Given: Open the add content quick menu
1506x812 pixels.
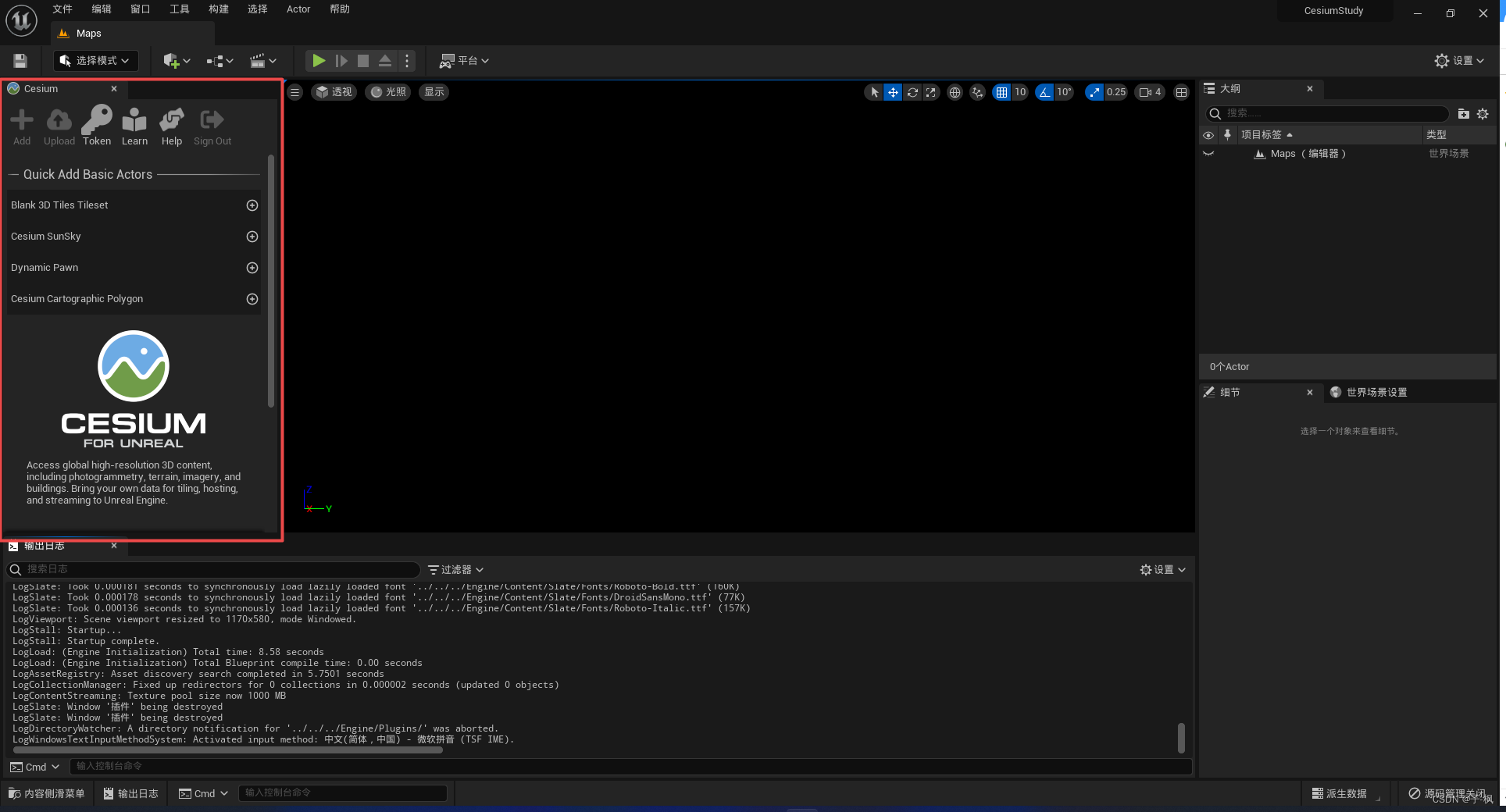Looking at the screenshot, I should point(177,61).
